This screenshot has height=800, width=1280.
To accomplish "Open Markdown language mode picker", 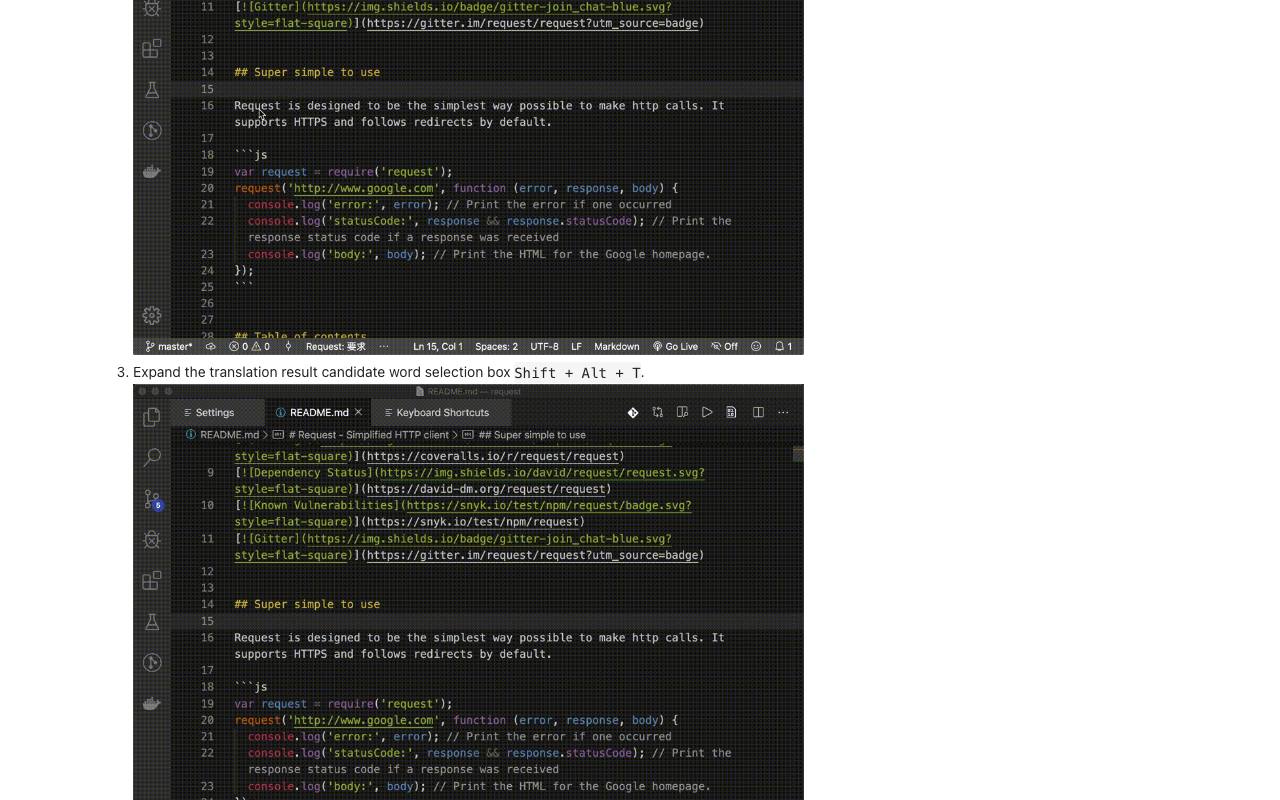I will (617, 347).
